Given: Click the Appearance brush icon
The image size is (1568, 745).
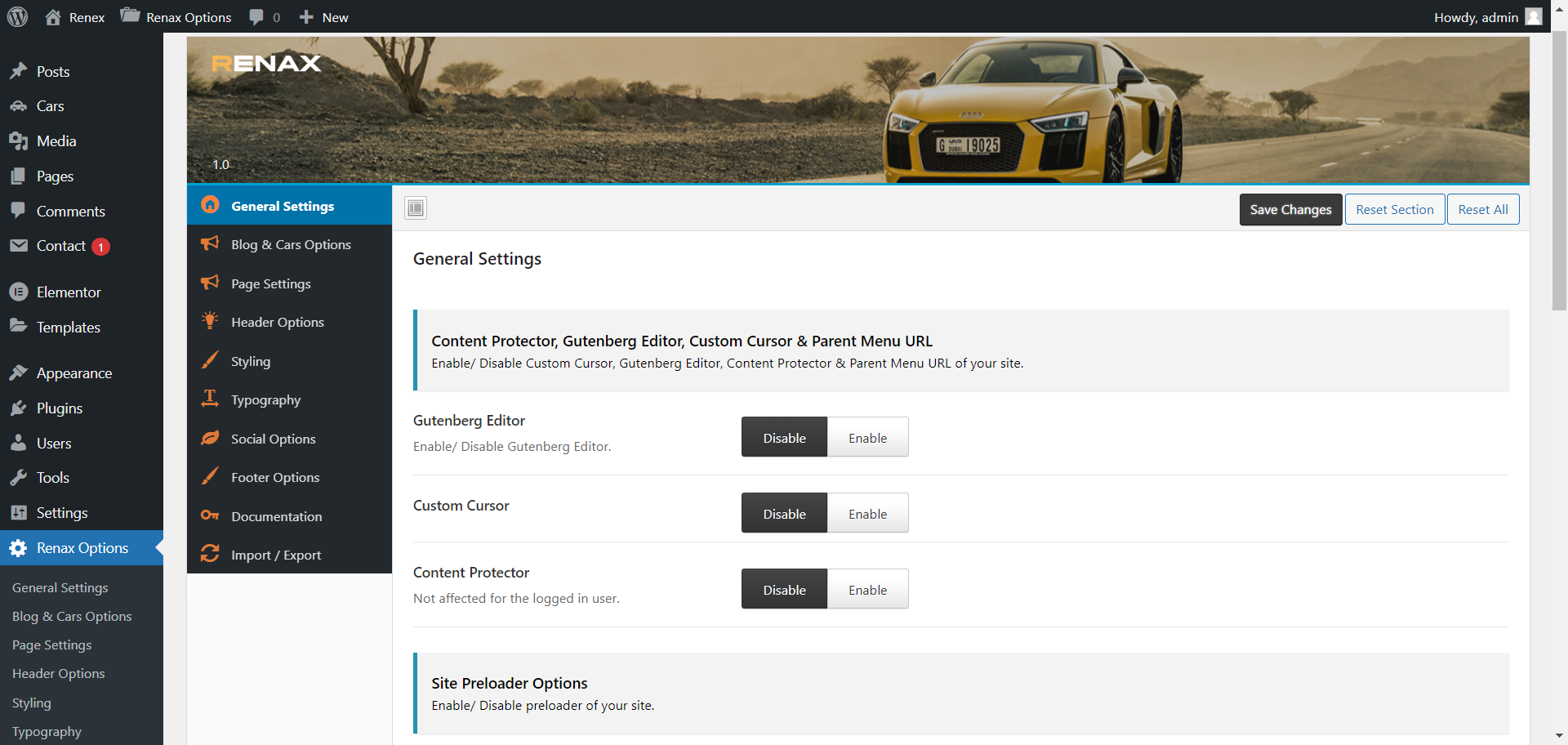Looking at the screenshot, I should (x=19, y=372).
